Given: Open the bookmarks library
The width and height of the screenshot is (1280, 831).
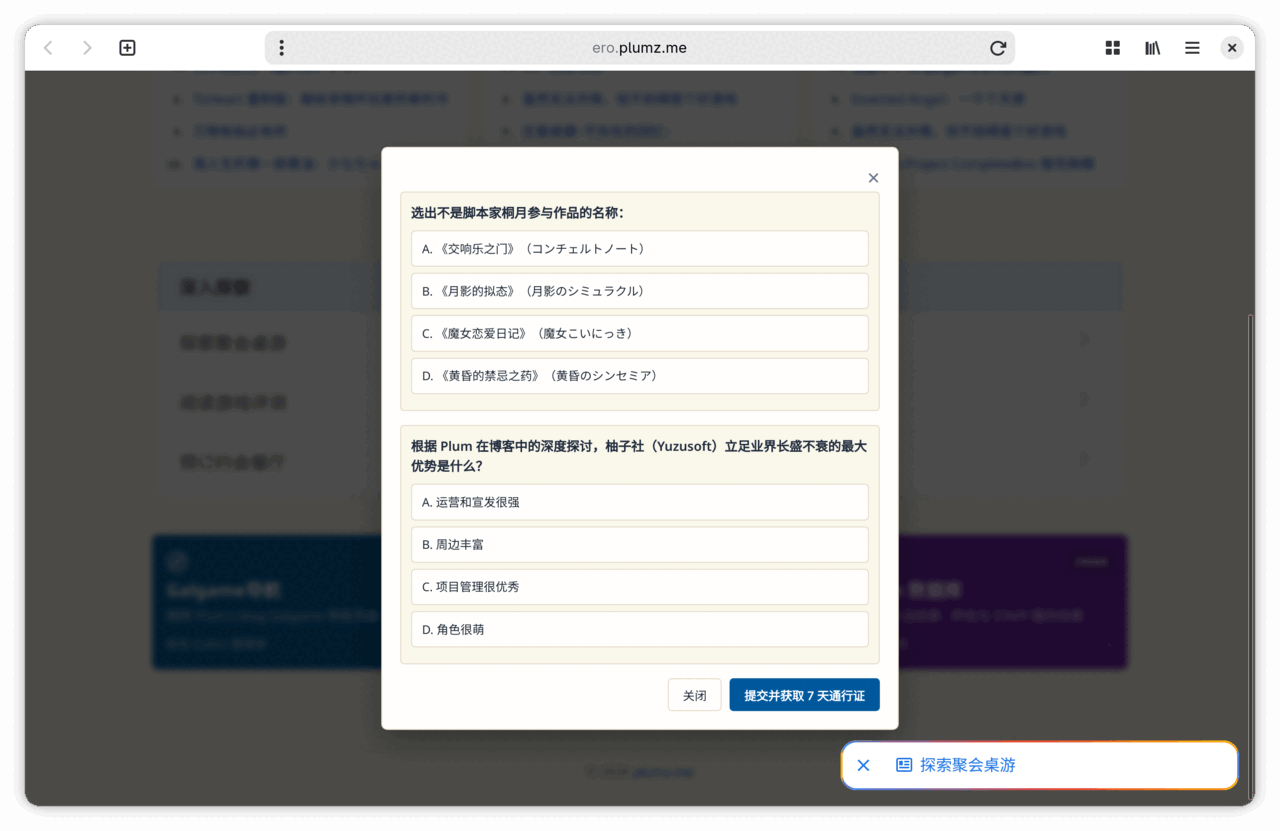Looking at the screenshot, I should click(x=1152, y=48).
